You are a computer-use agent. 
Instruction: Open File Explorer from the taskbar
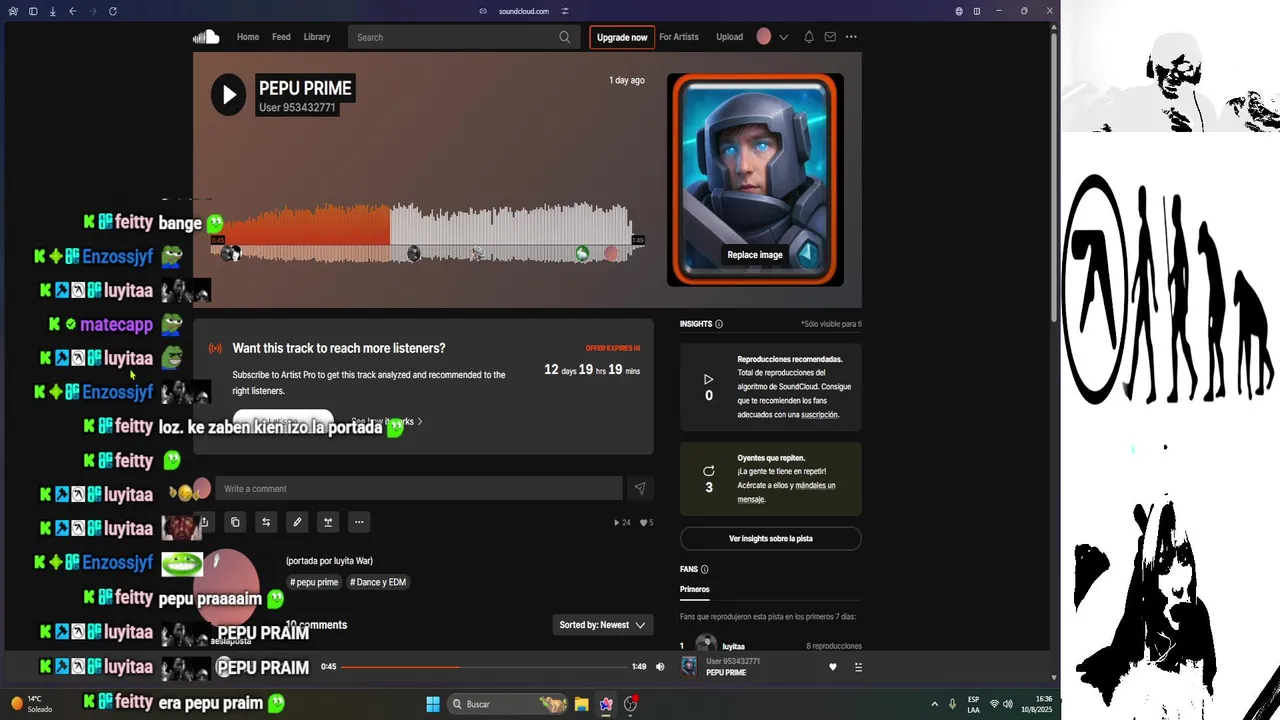[x=581, y=704]
